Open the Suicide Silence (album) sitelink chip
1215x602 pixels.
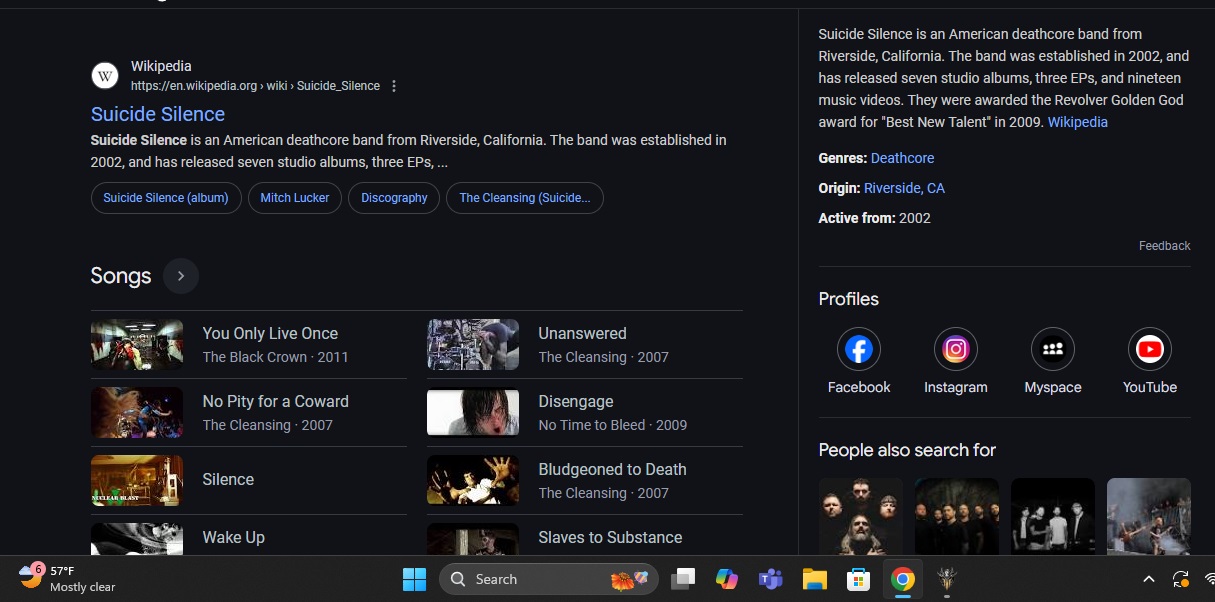[166, 198]
